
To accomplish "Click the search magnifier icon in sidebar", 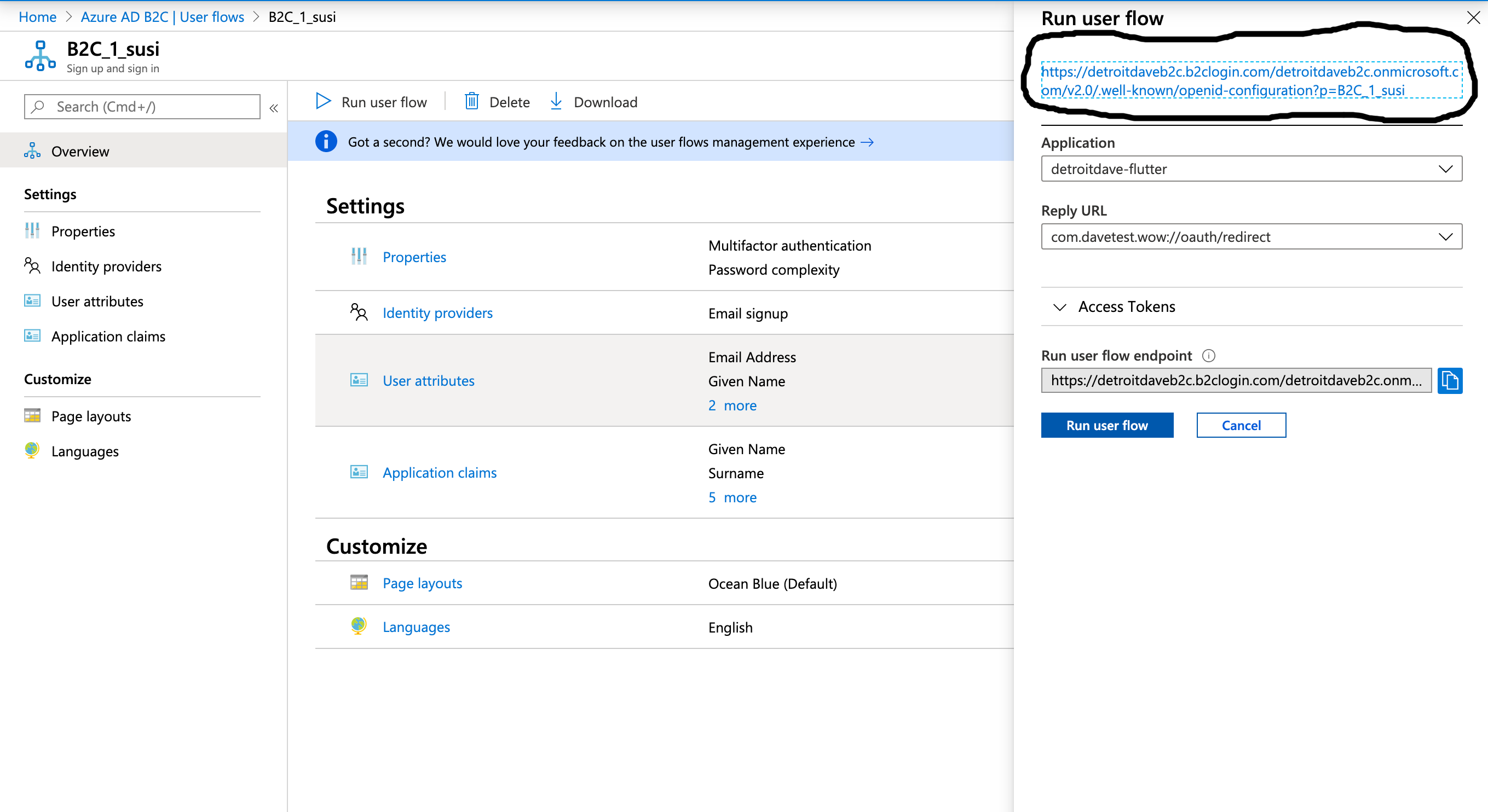I will tap(38, 107).
